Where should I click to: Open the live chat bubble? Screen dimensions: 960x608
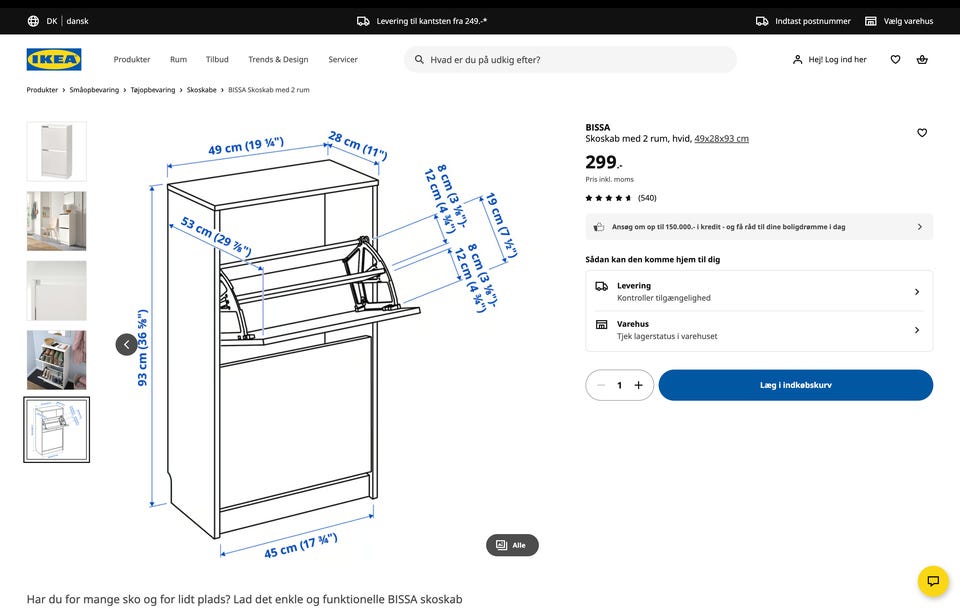click(933, 580)
